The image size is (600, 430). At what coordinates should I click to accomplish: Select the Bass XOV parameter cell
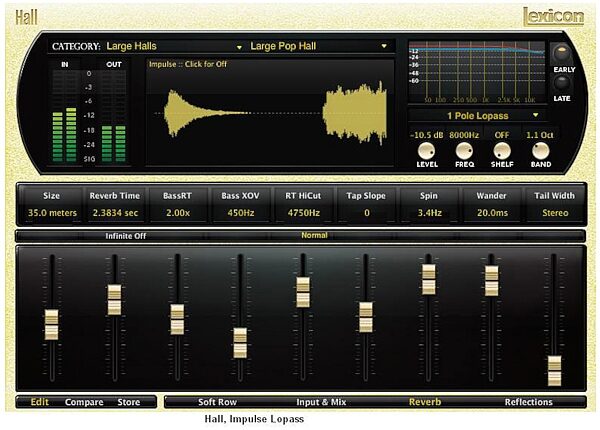(241, 204)
